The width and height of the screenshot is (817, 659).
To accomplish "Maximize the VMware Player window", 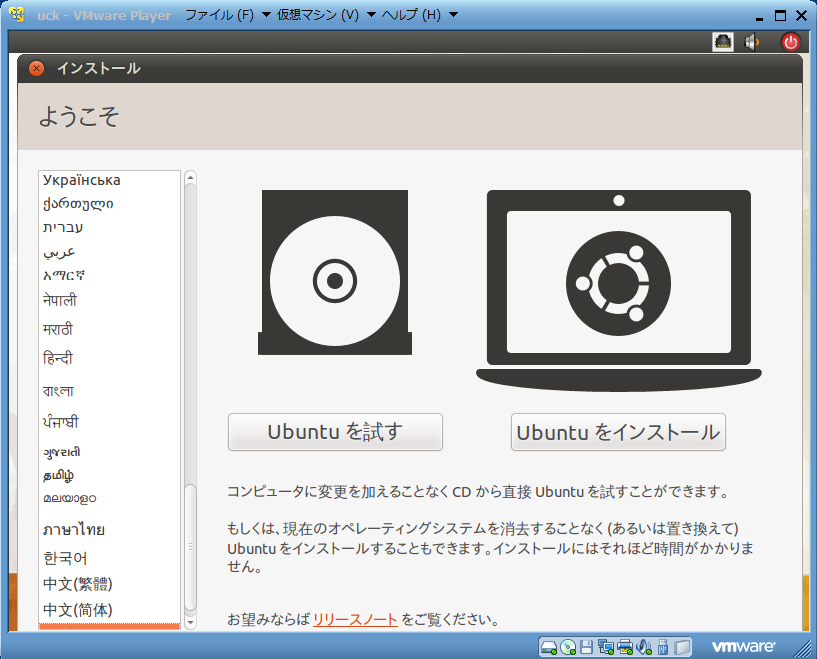I will tap(780, 16).
